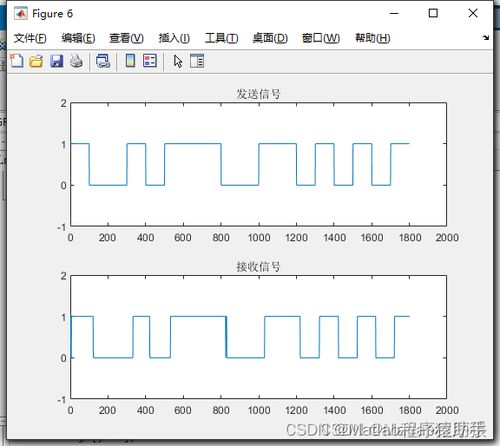Insert colorbar from the toolbar
The height and width of the screenshot is (446, 500).
[130, 61]
